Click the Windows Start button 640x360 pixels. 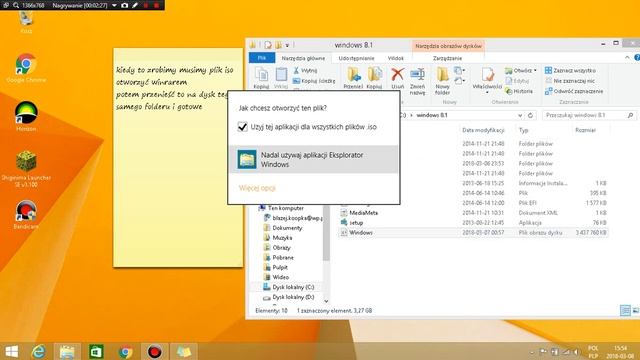(x=11, y=351)
